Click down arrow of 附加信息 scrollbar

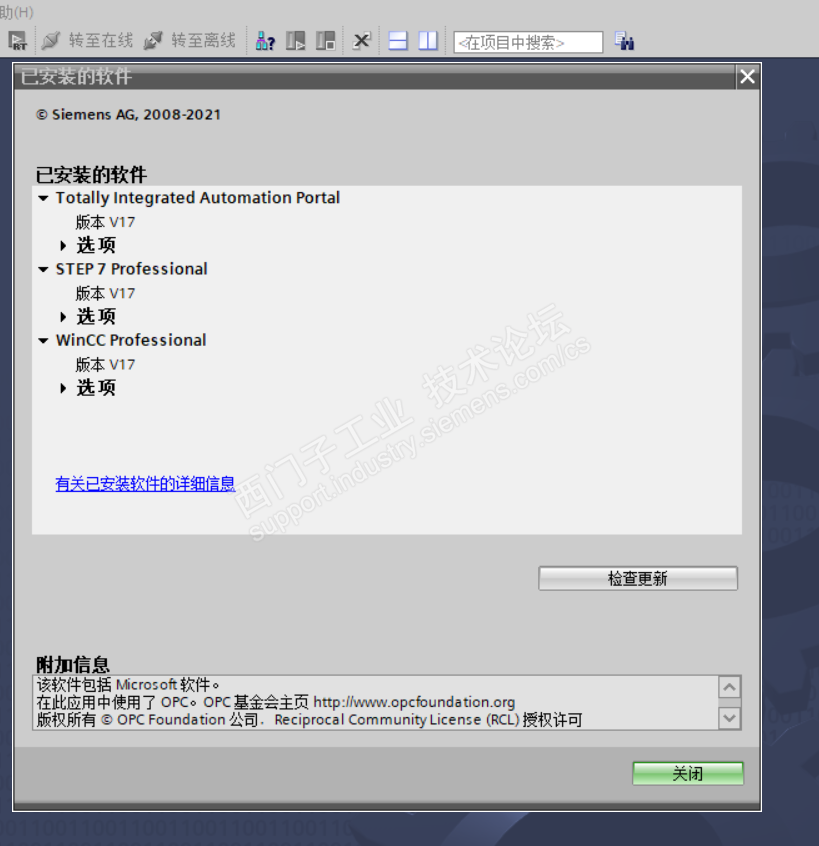[729, 718]
